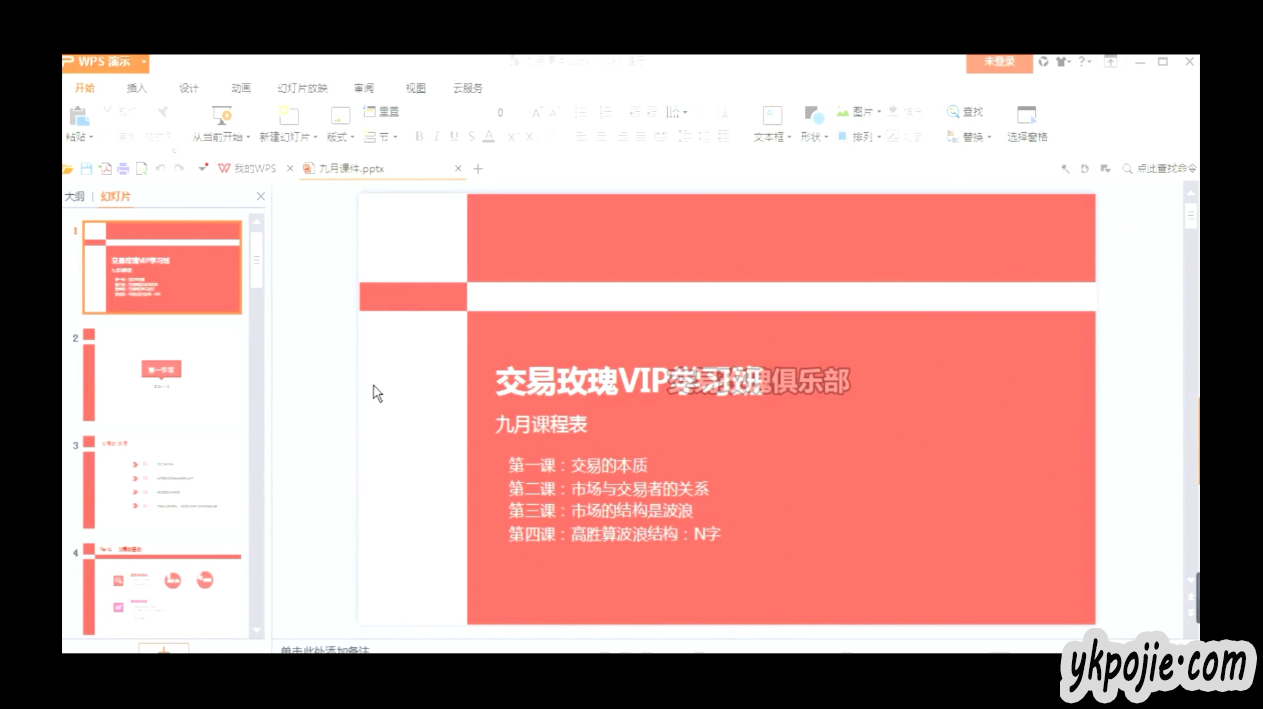Click the Paste clipboard icon
This screenshot has height=709, width=1263.
pos(78,115)
